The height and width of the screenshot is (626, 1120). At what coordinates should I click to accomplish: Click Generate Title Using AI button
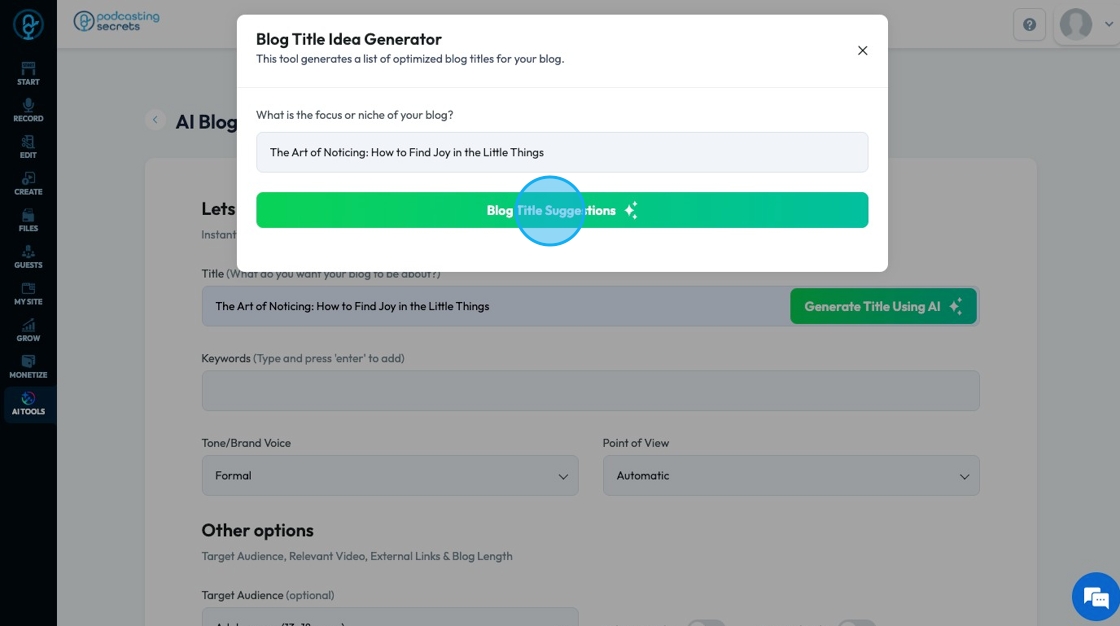(x=883, y=306)
